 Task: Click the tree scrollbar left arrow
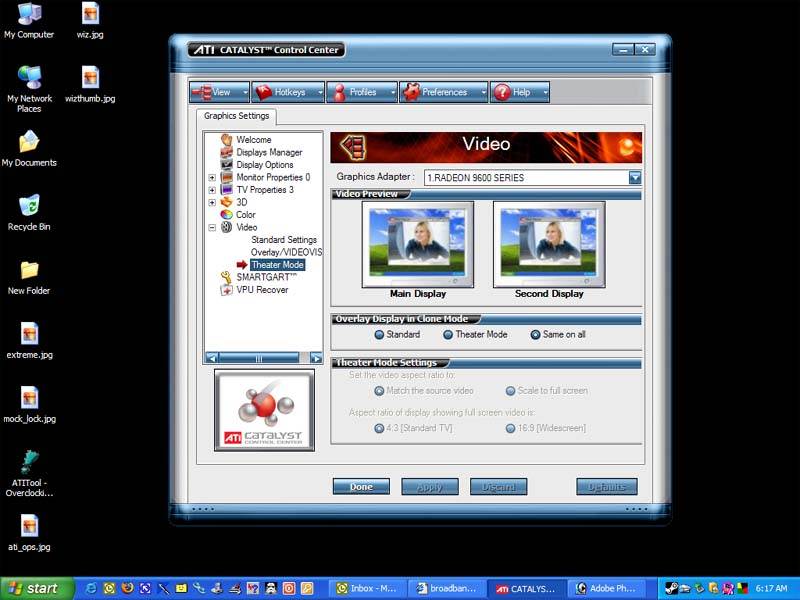pyautogui.click(x=212, y=358)
